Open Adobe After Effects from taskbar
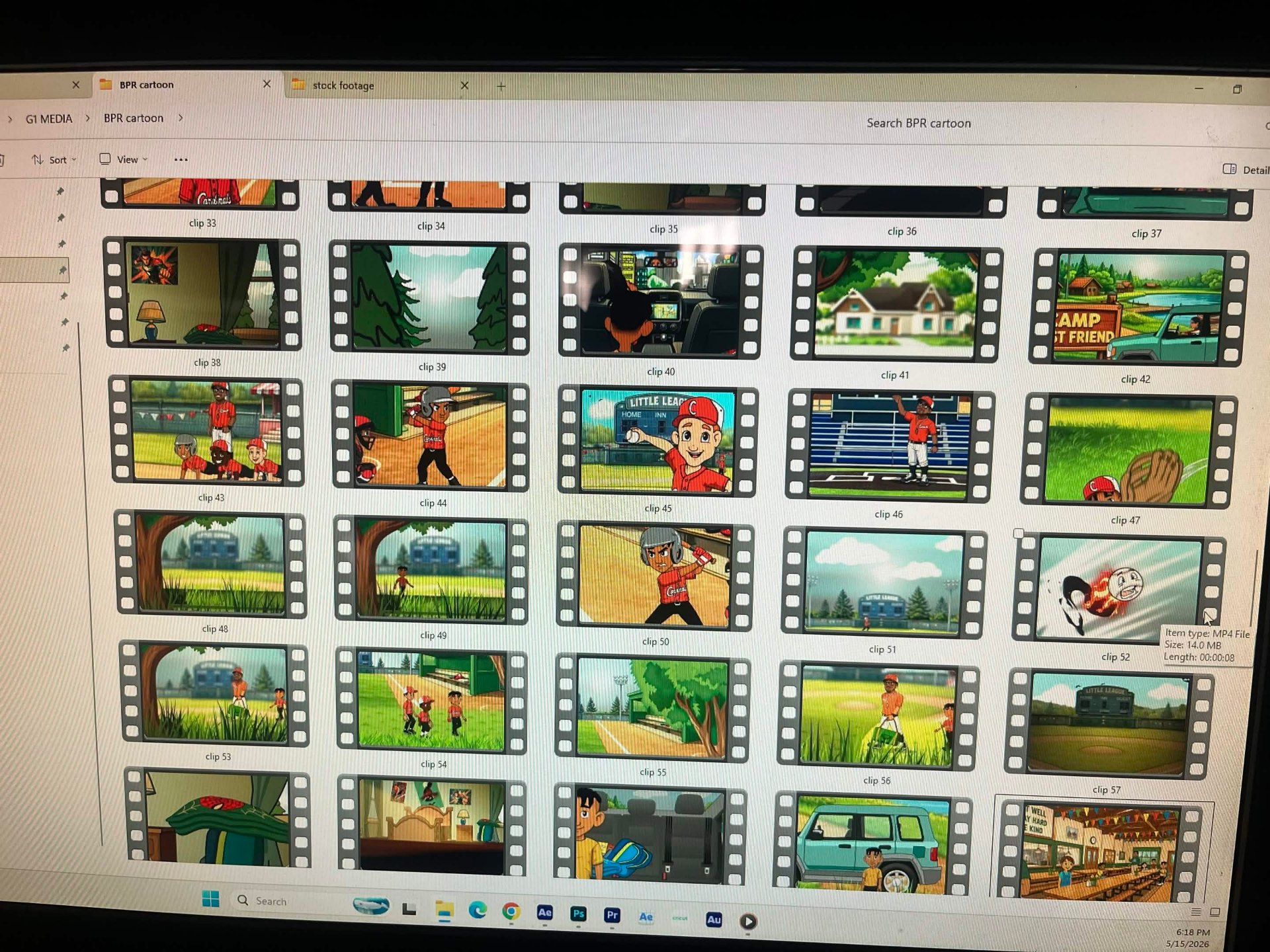Screen dimensions: 1270x952 click(544, 913)
